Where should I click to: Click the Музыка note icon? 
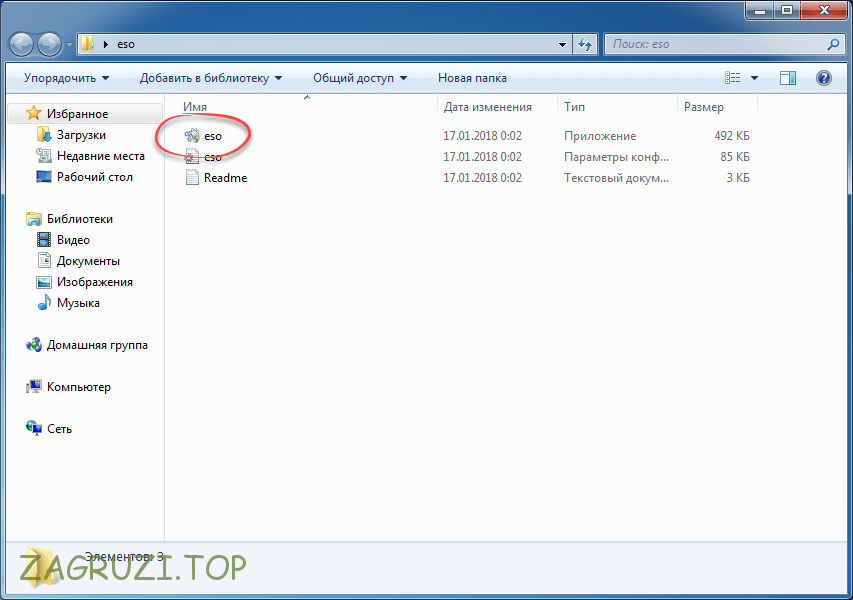click(44, 302)
